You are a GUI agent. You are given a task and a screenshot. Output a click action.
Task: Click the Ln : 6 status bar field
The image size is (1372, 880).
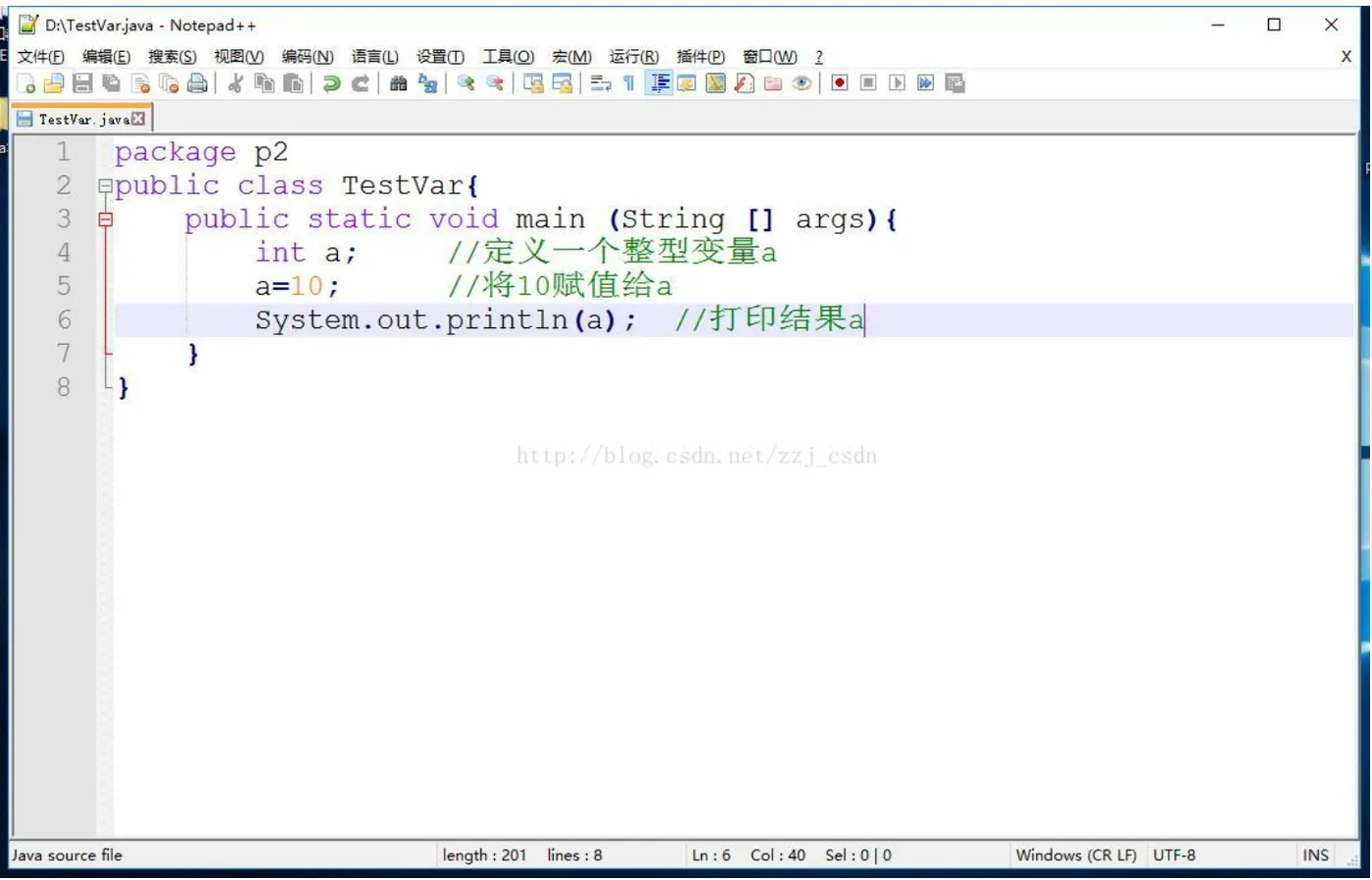(x=711, y=856)
